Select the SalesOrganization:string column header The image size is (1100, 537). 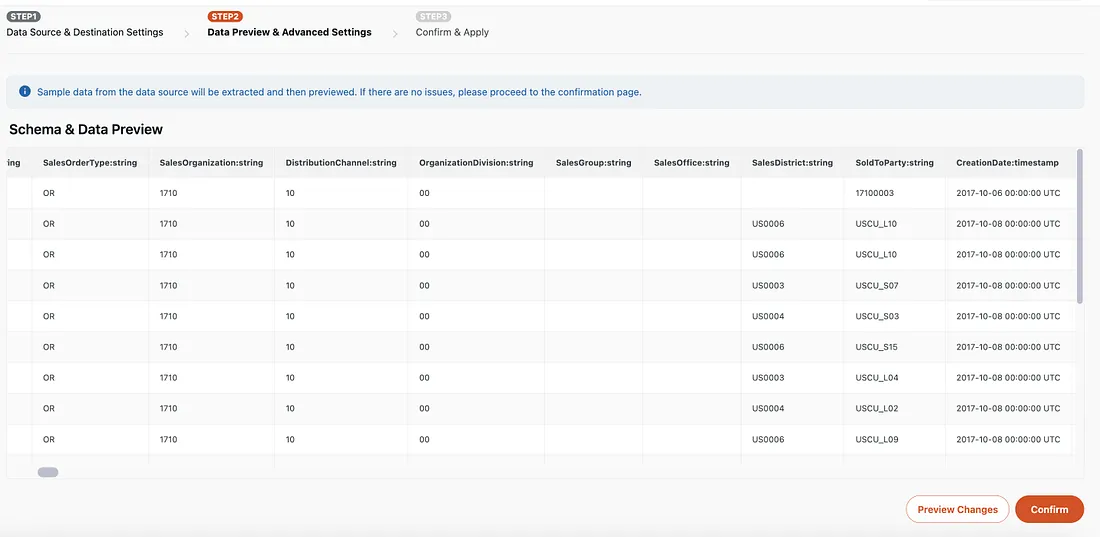211,163
